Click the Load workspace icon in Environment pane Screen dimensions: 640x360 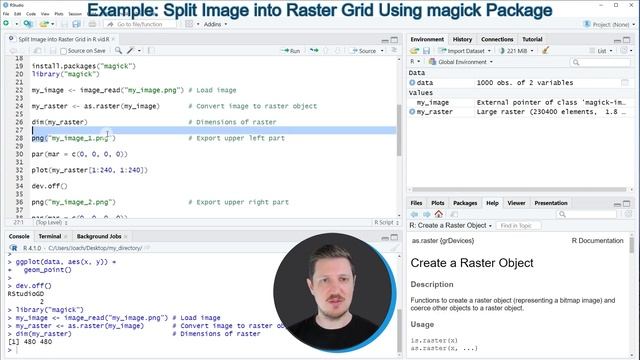415,51
